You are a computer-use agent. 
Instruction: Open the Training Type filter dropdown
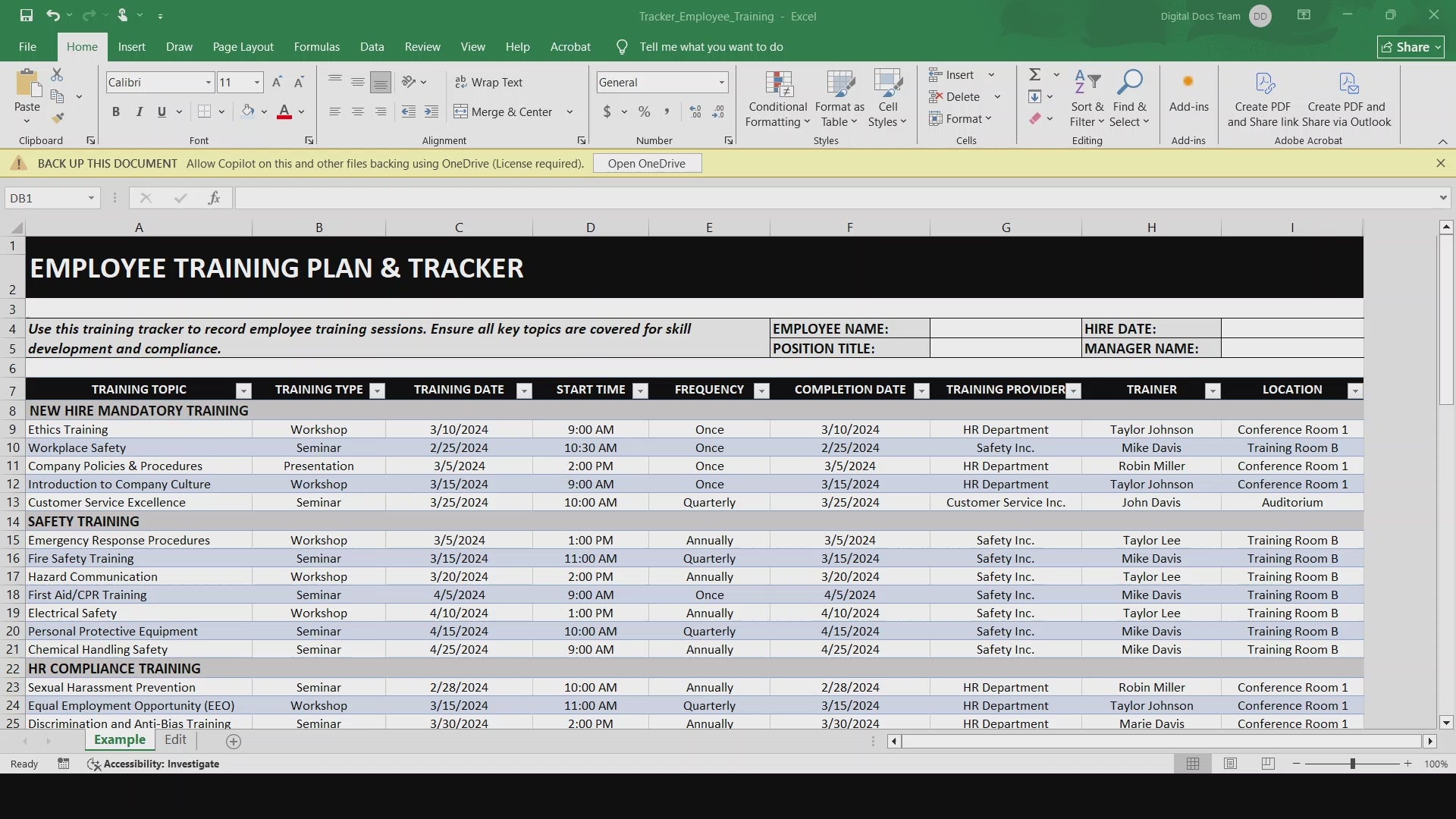click(377, 391)
